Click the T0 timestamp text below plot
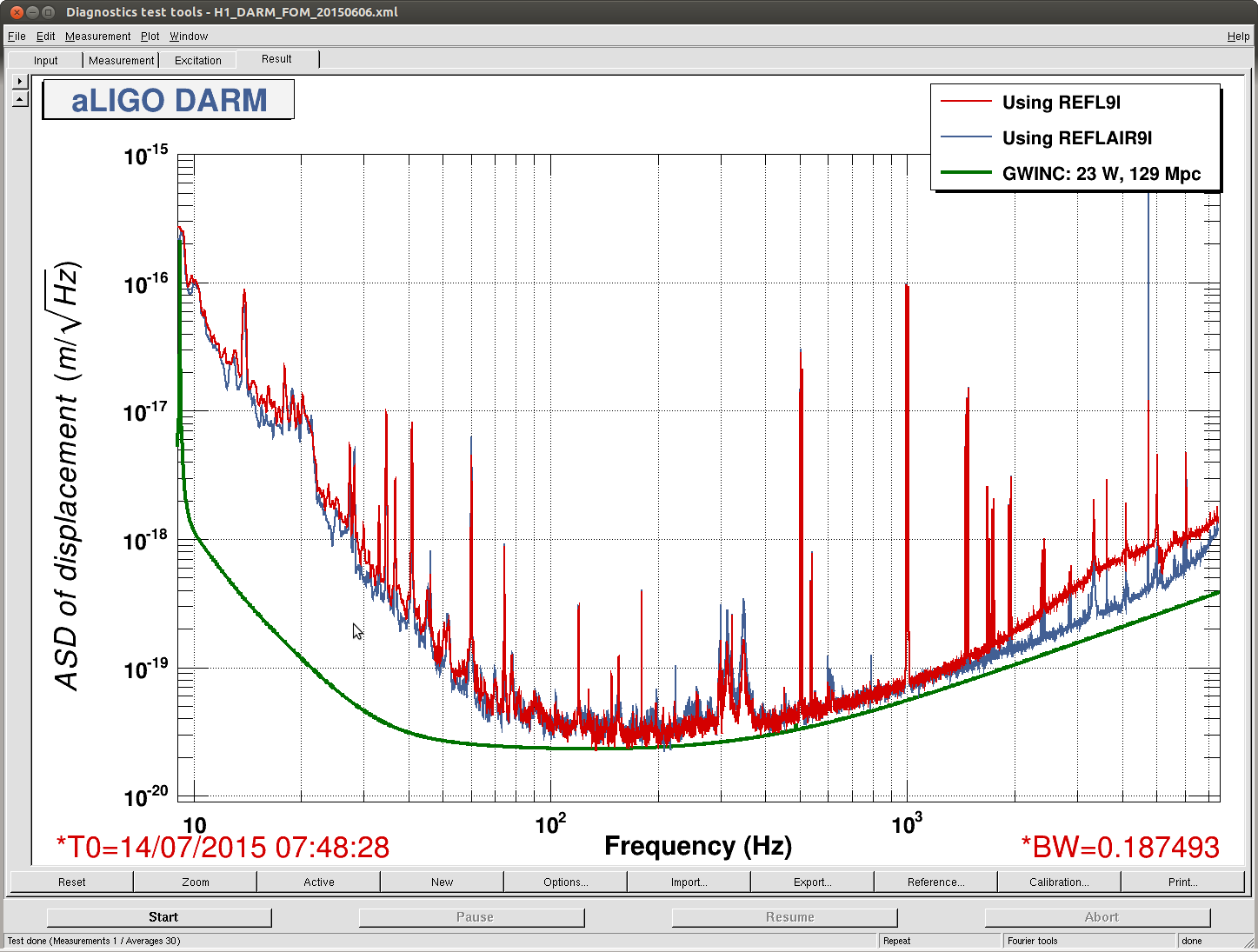This screenshot has width=1258, height=952. click(223, 847)
